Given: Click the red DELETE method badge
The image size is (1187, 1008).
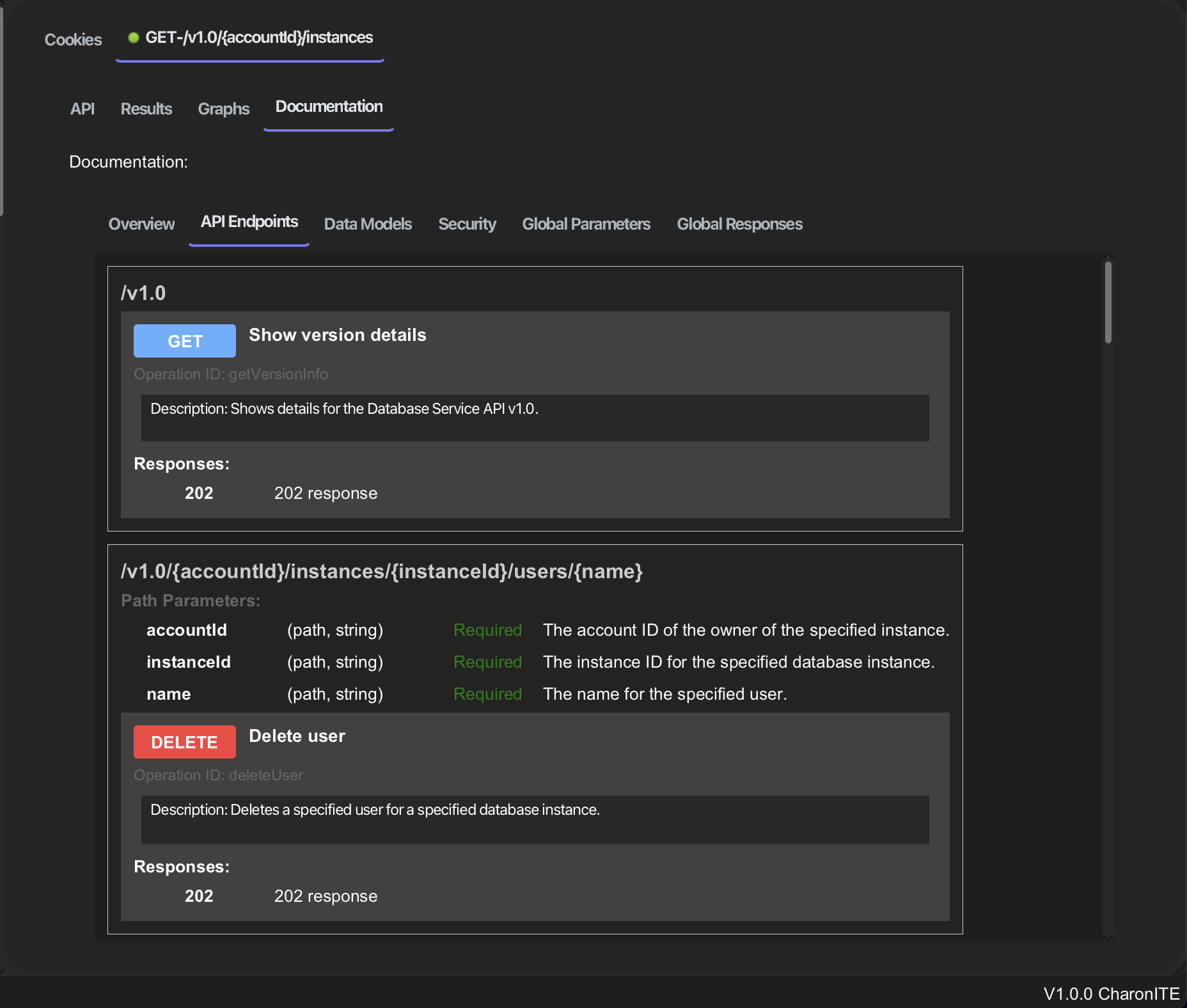Looking at the screenshot, I should tap(184, 742).
